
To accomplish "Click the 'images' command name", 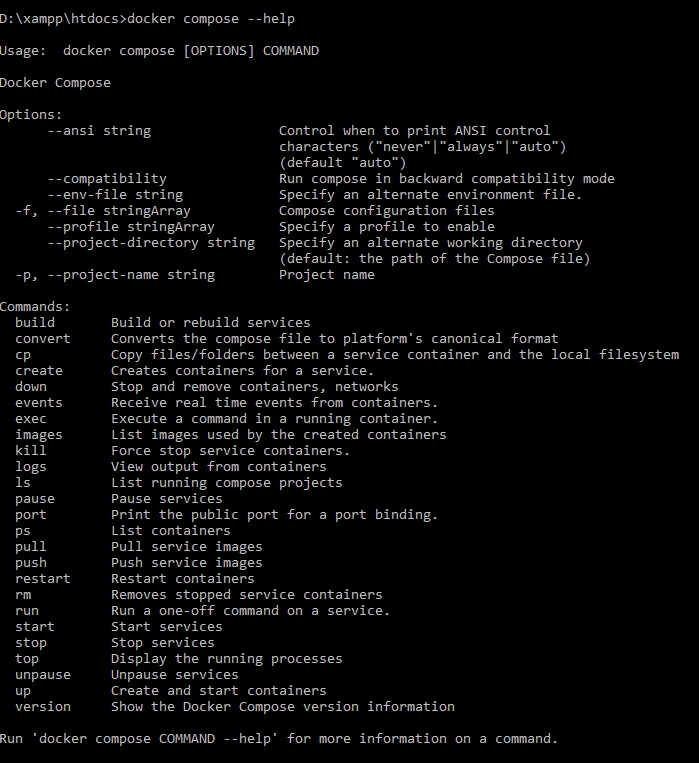I will 39,435.
